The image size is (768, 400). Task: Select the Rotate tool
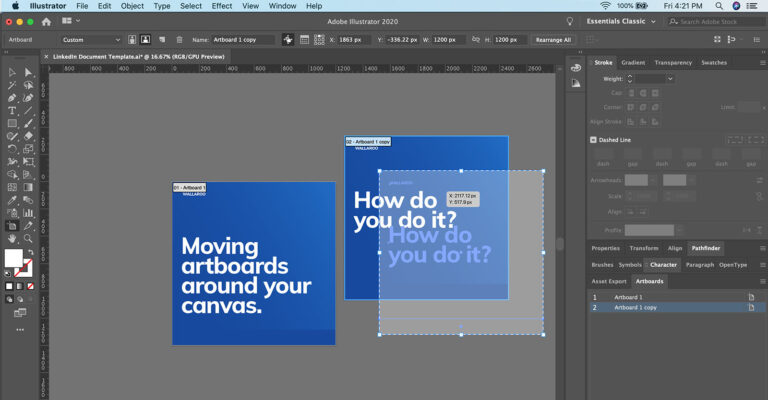click(x=12, y=149)
